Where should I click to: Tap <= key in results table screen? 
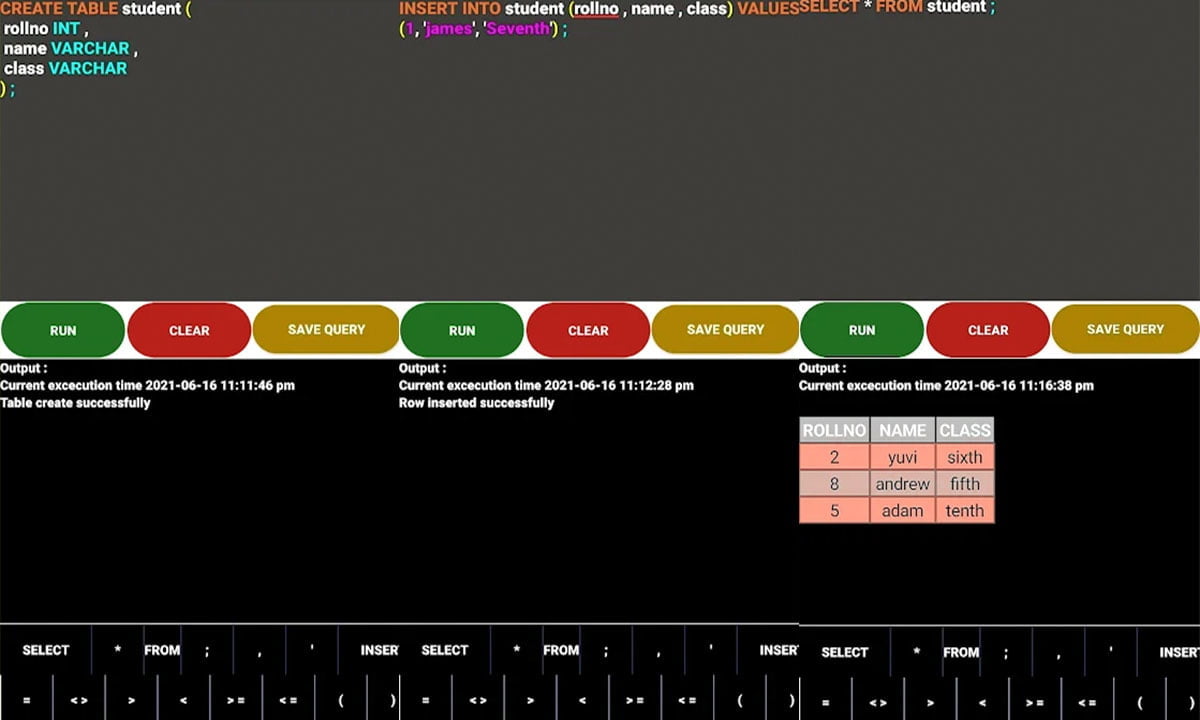tap(1087, 701)
